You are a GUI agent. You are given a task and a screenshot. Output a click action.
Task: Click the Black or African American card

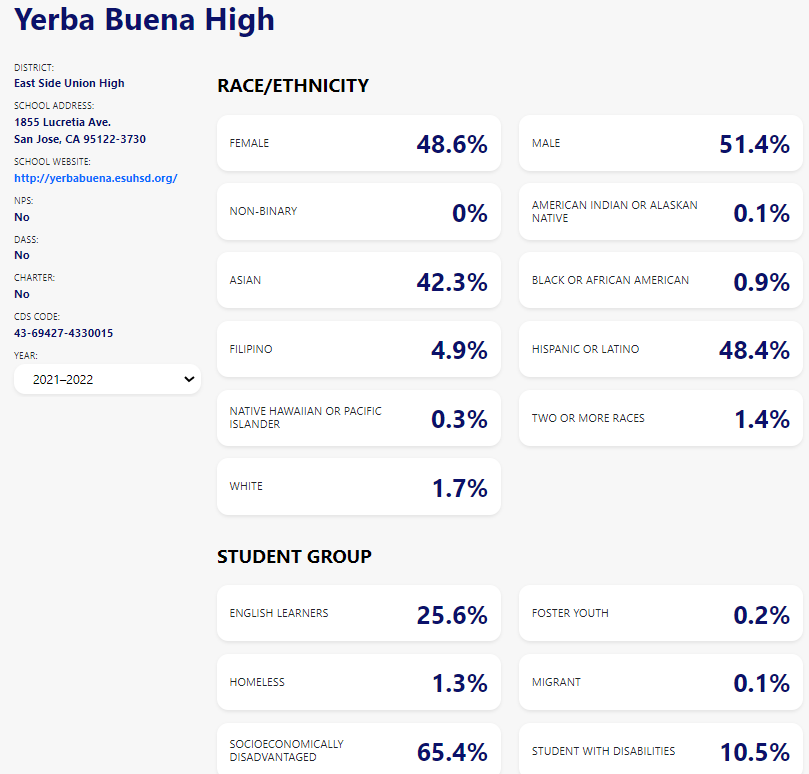pos(660,281)
